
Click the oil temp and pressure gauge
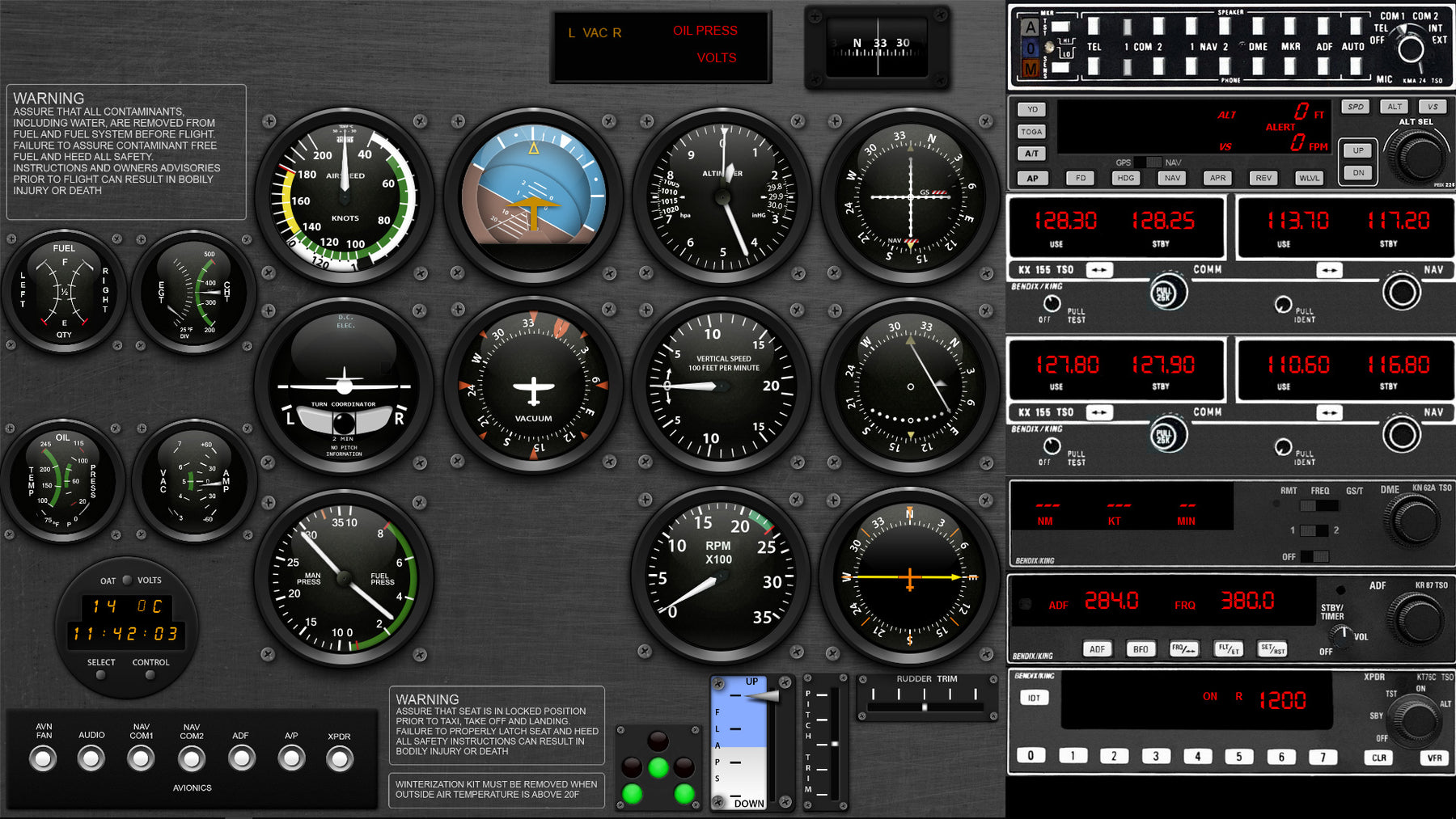point(64,481)
